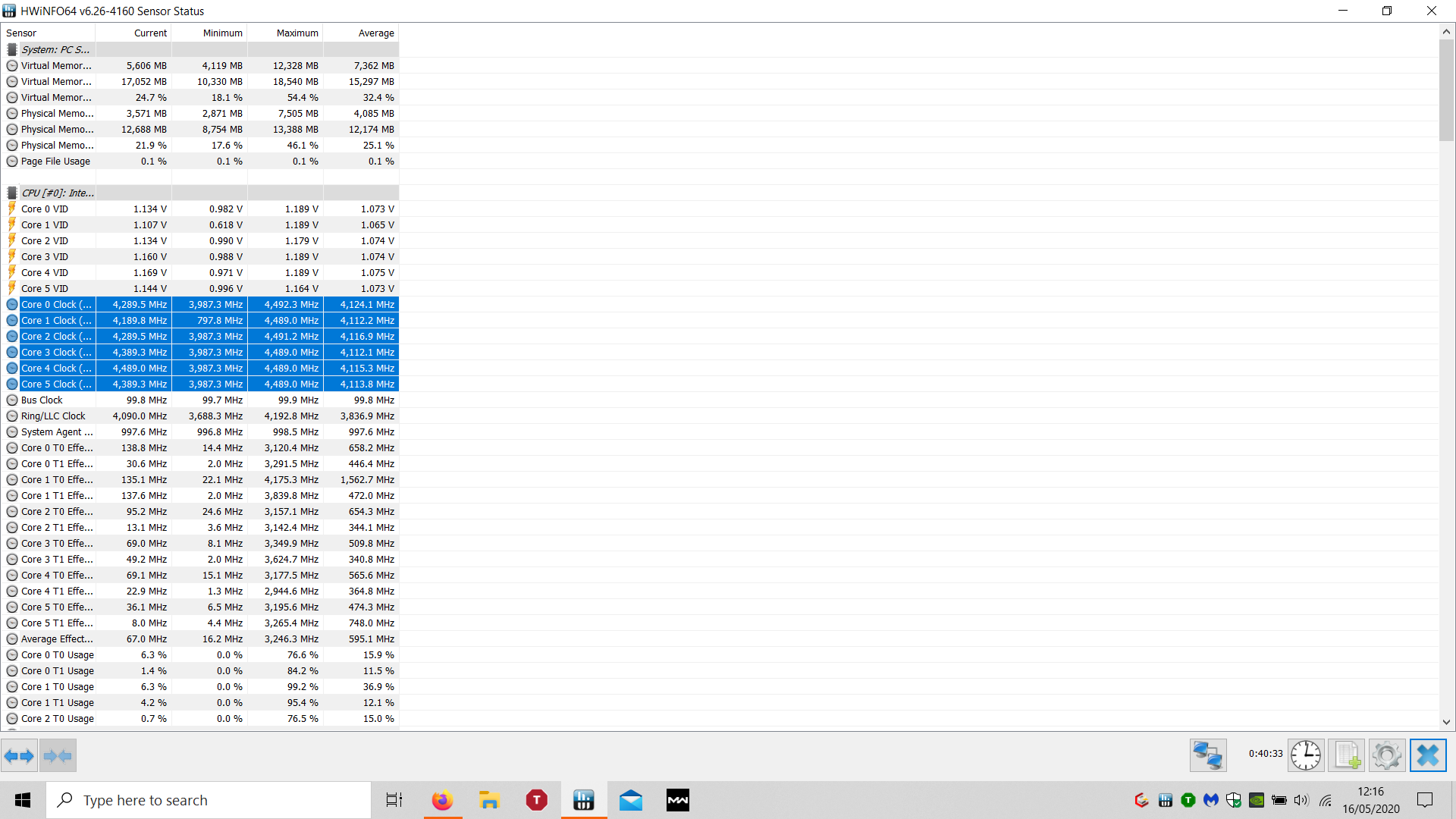Click the 12,328 MB maximum value
The height and width of the screenshot is (819, 1456).
point(295,65)
